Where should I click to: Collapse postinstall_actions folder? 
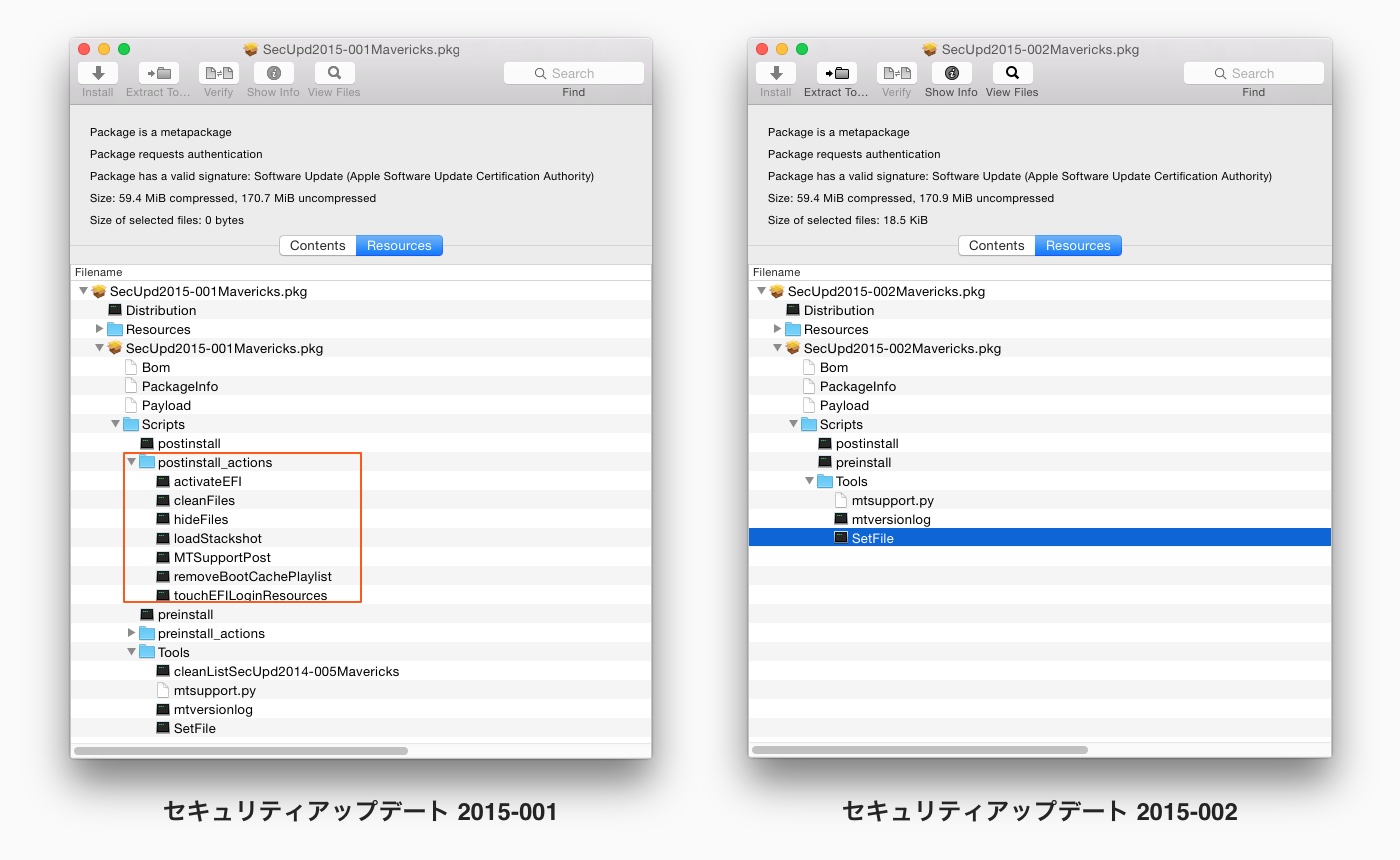point(132,462)
